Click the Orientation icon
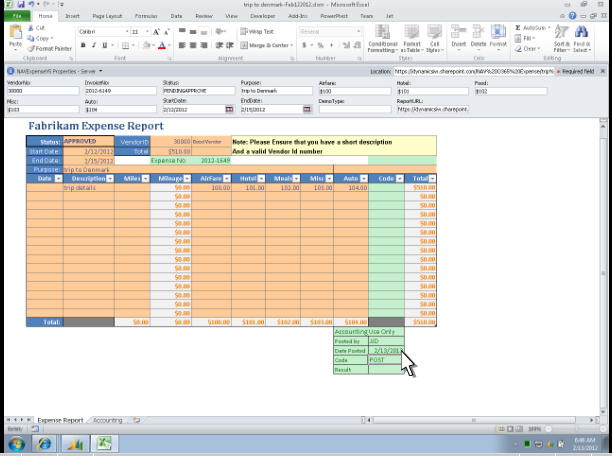This screenshot has width=612, height=456. [220, 31]
